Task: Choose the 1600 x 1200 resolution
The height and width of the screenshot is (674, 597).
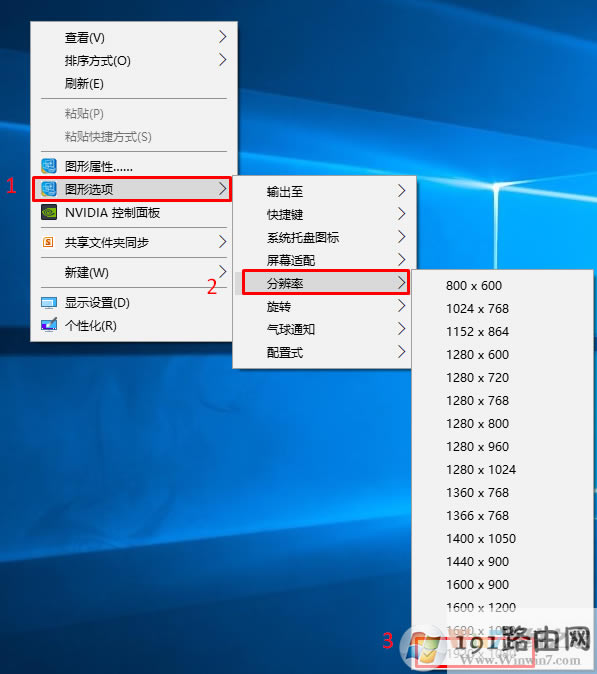Action: click(502, 608)
